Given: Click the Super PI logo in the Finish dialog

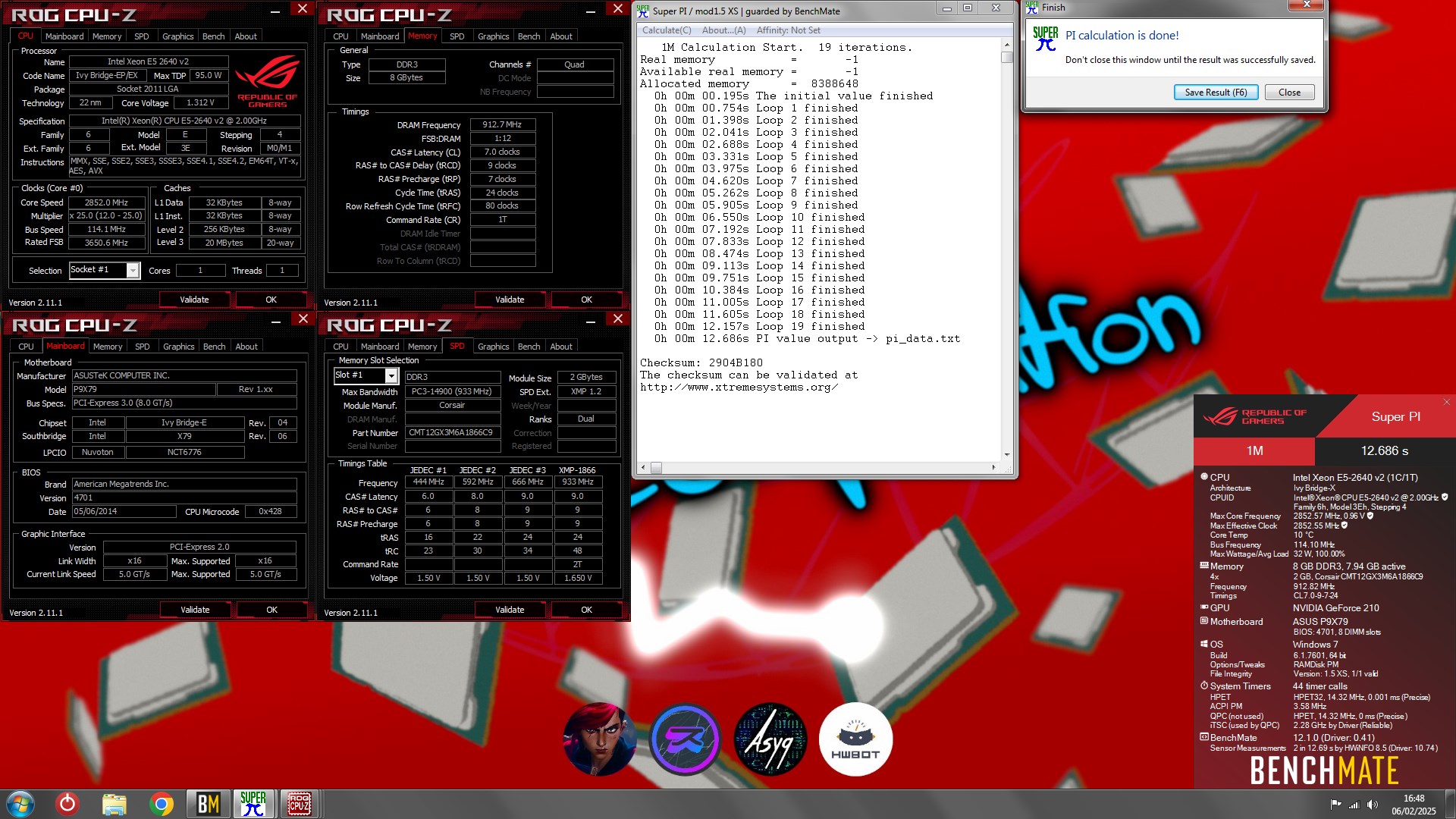Looking at the screenshot, I should click(1046, 39).
